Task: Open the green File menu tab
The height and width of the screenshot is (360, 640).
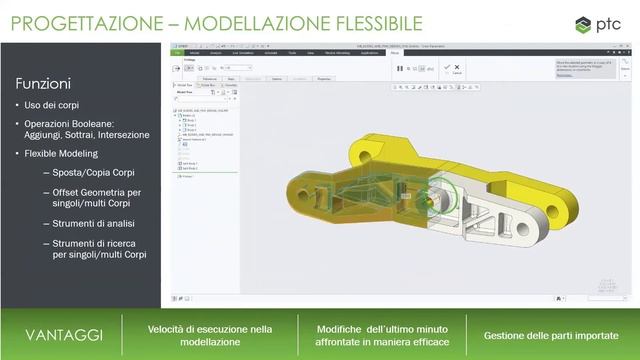Action: click(x=177, y=53)
